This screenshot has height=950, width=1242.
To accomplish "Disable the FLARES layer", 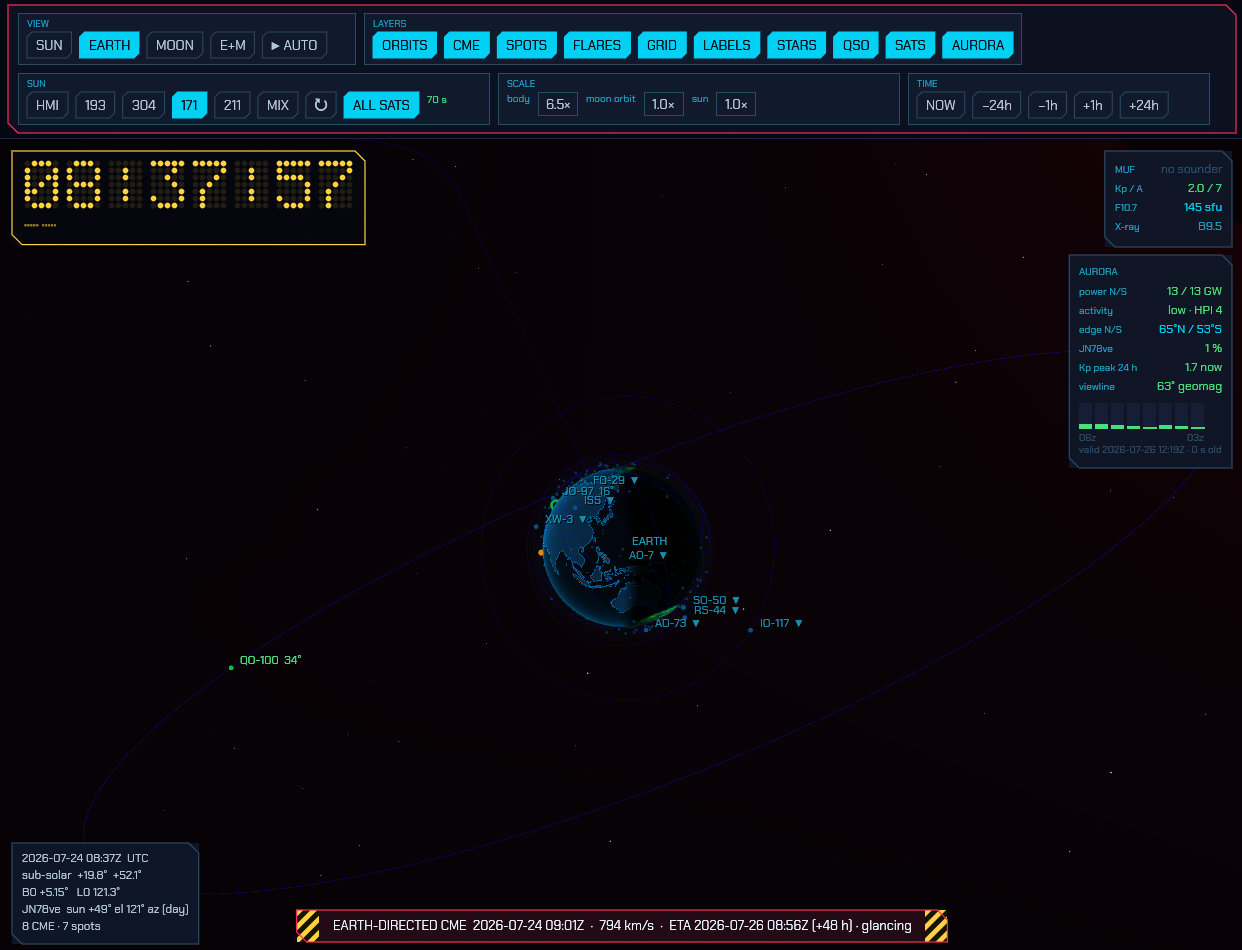I will (597, 45).
